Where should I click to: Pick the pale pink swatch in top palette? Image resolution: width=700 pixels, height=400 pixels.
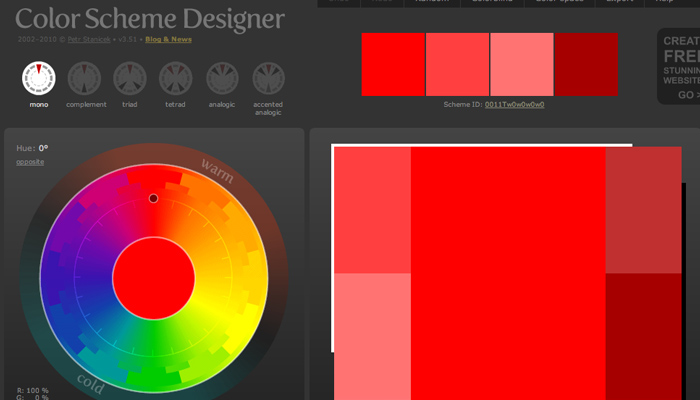tap(521, 65)
